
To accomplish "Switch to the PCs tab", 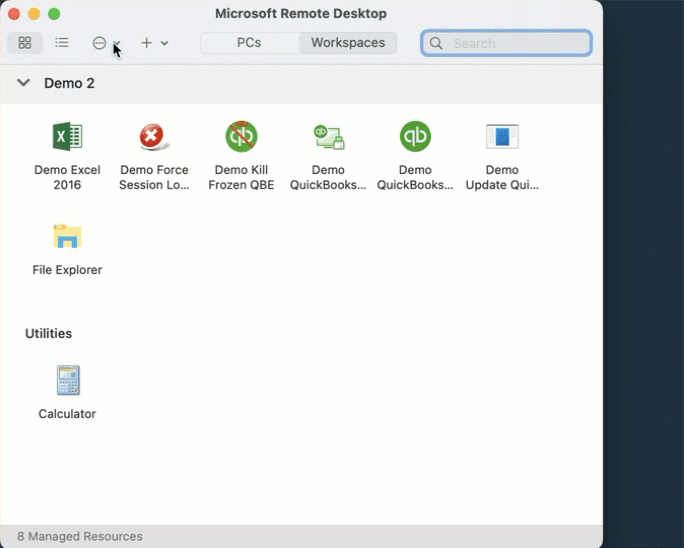I will [x=249, y=43].
